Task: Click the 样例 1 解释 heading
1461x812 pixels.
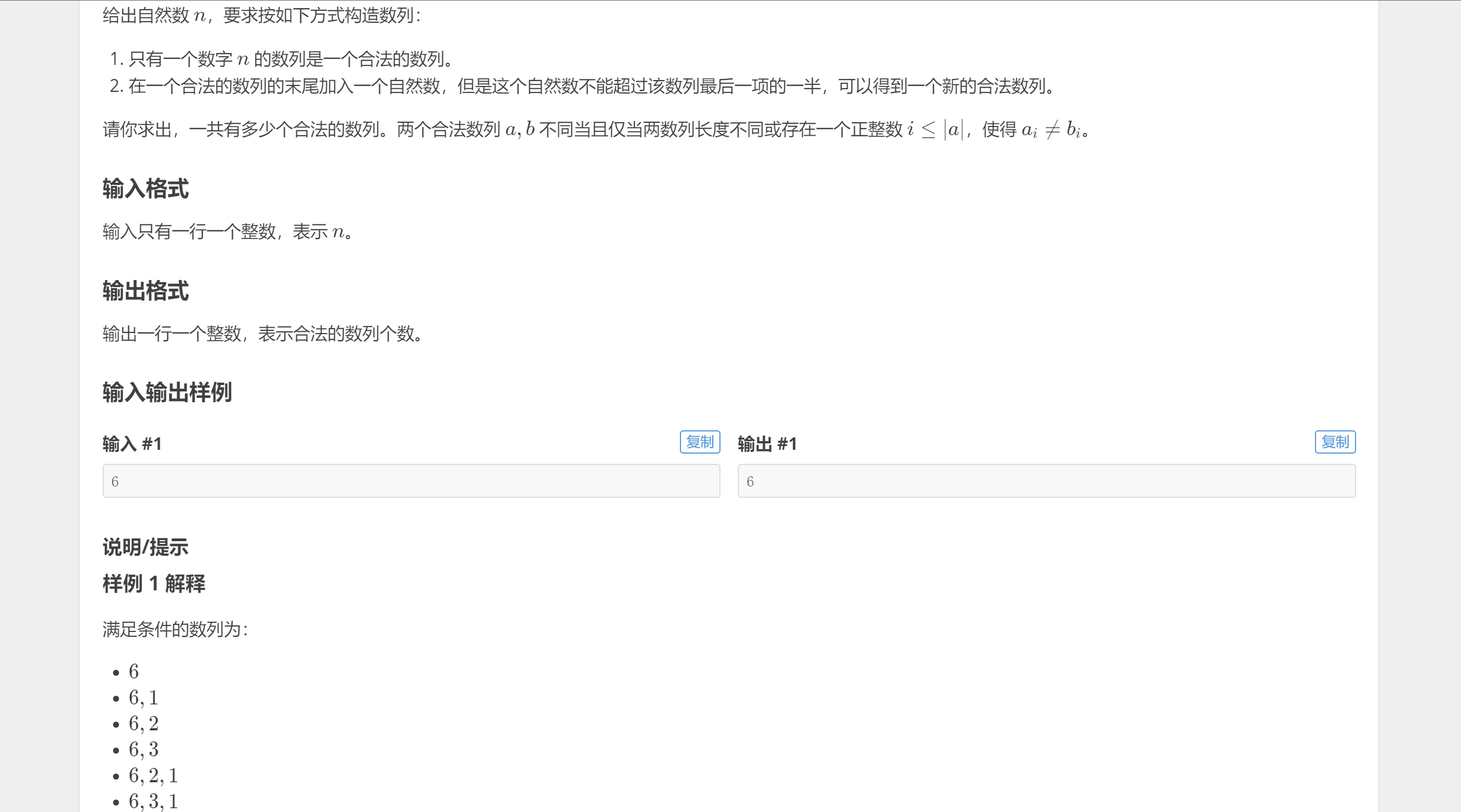Action: click(154, 583)
